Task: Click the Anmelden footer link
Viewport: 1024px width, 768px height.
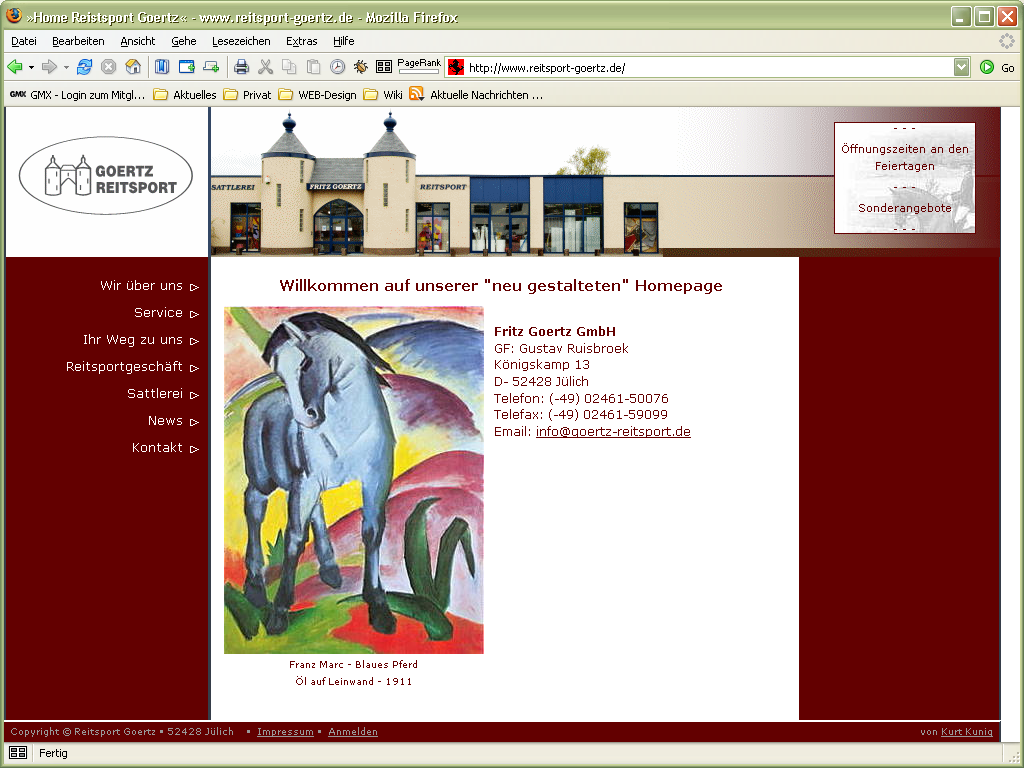Action: pos(353,731)
